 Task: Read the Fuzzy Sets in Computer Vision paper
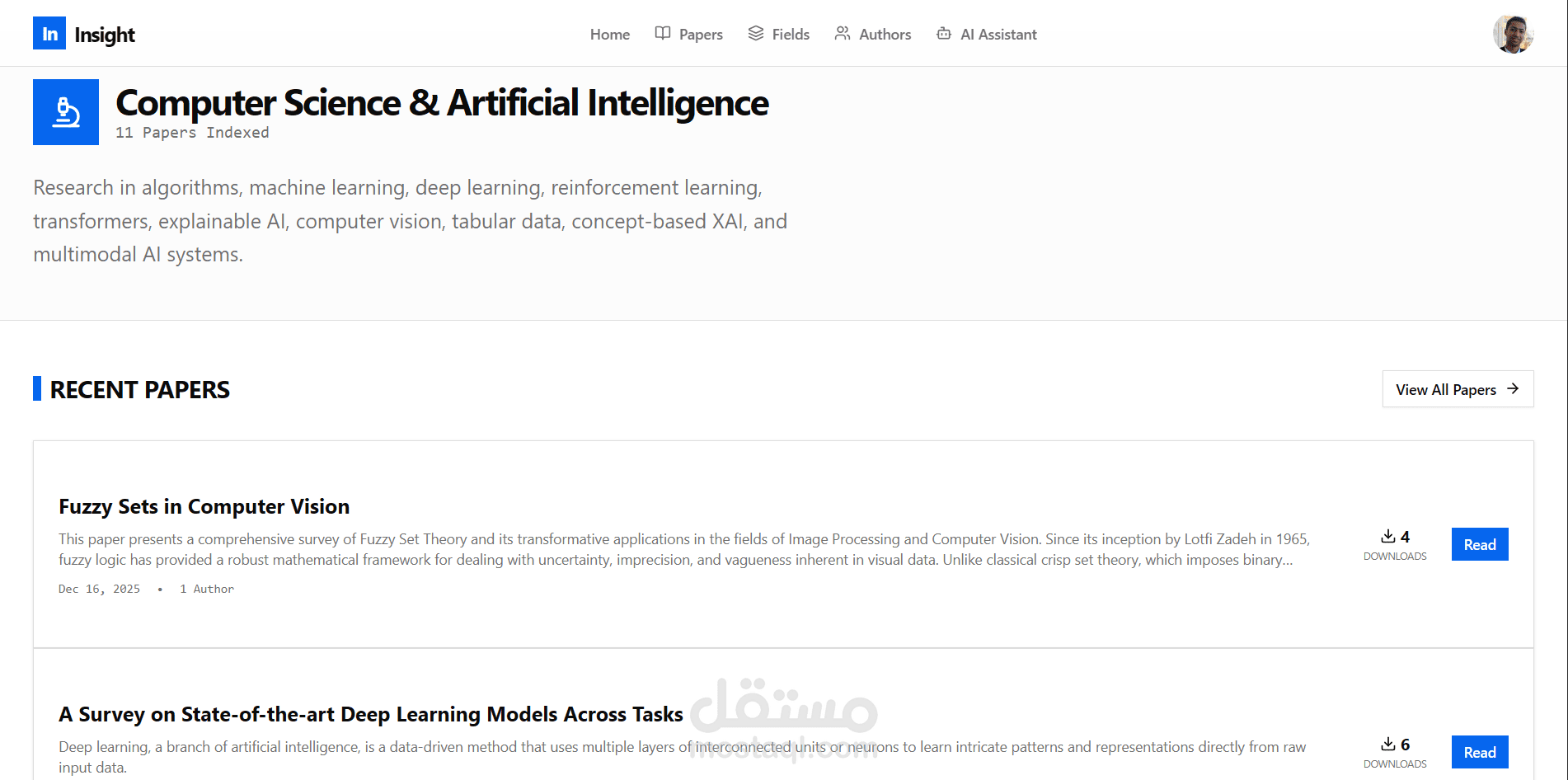1480,544
